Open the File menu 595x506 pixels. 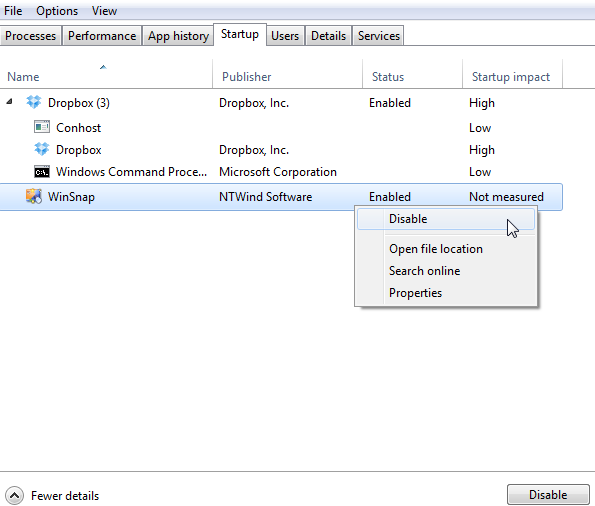pos(13,11)
